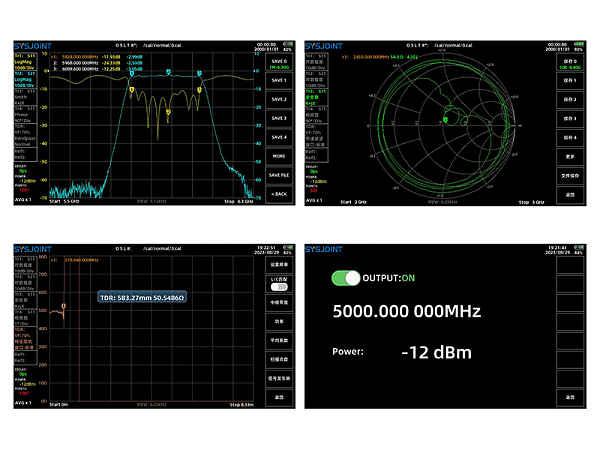Go back using the < BACK button

coord(279,193)
